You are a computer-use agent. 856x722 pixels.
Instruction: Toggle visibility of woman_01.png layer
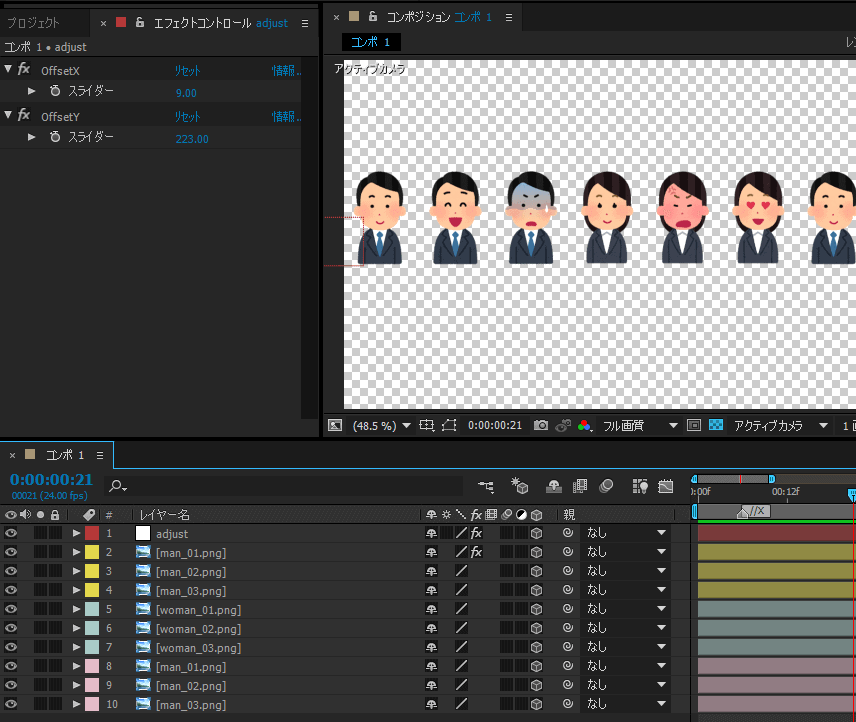(x=11, y=609)
